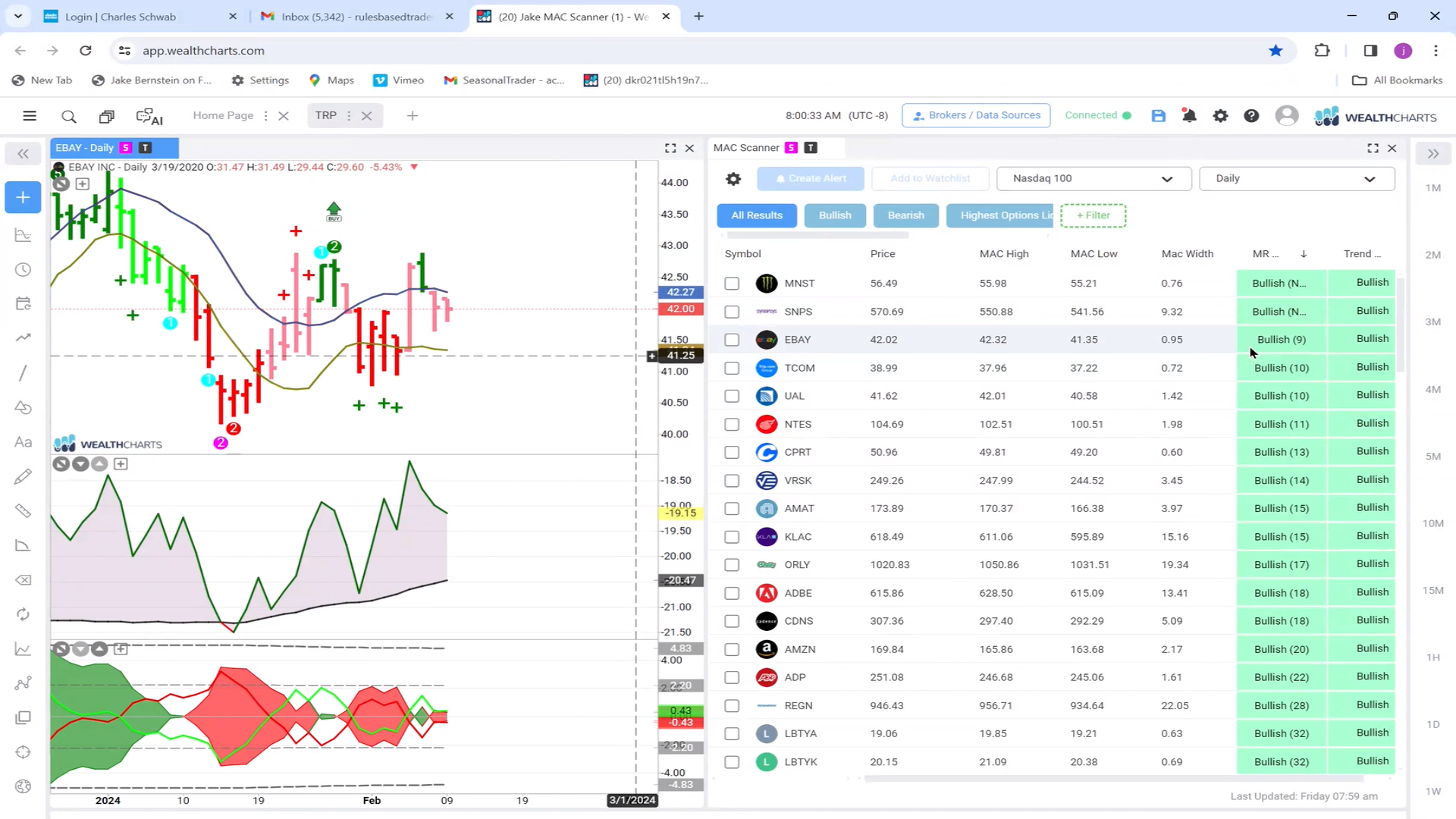1456x819 pixels.
Task: Open the help question mark icon
Action: (1251, 116)
